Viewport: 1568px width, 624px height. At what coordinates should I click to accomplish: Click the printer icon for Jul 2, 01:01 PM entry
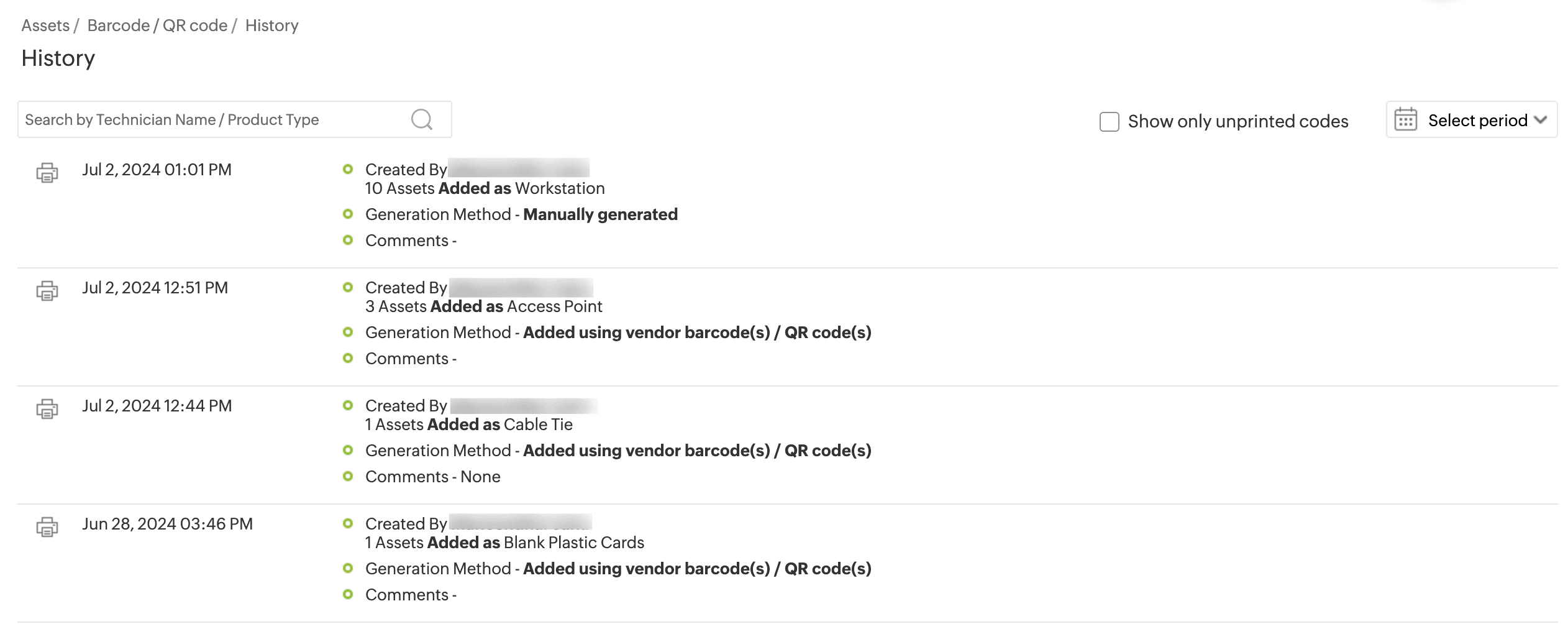click(x=47, y=173)
